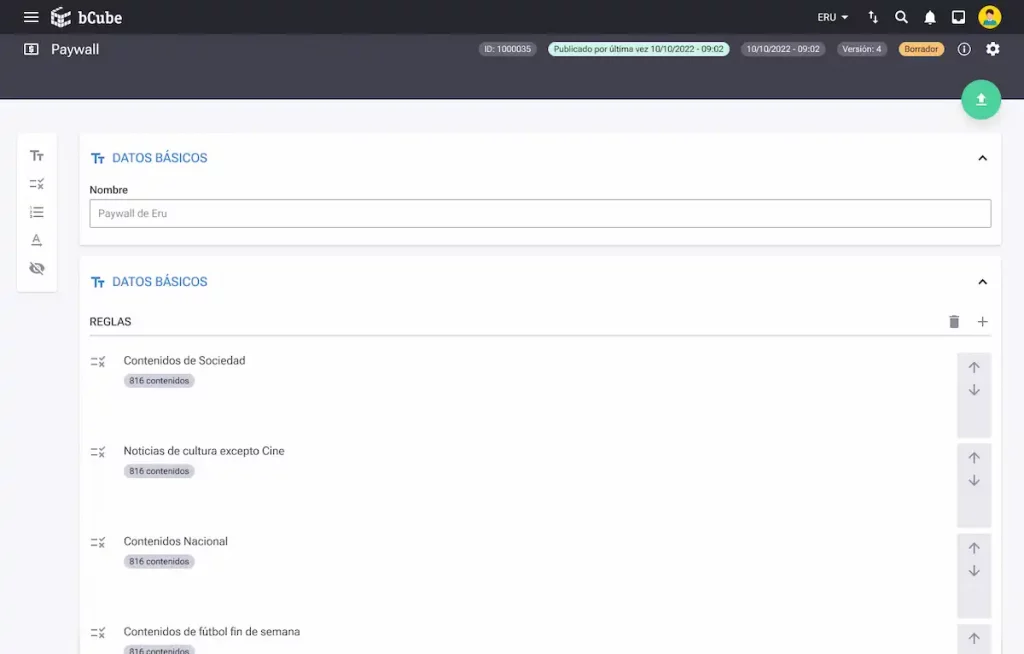This screenshot has width=1024, height=654.
Task: Jump to list section in sidebar
Action: pos(37,212)
